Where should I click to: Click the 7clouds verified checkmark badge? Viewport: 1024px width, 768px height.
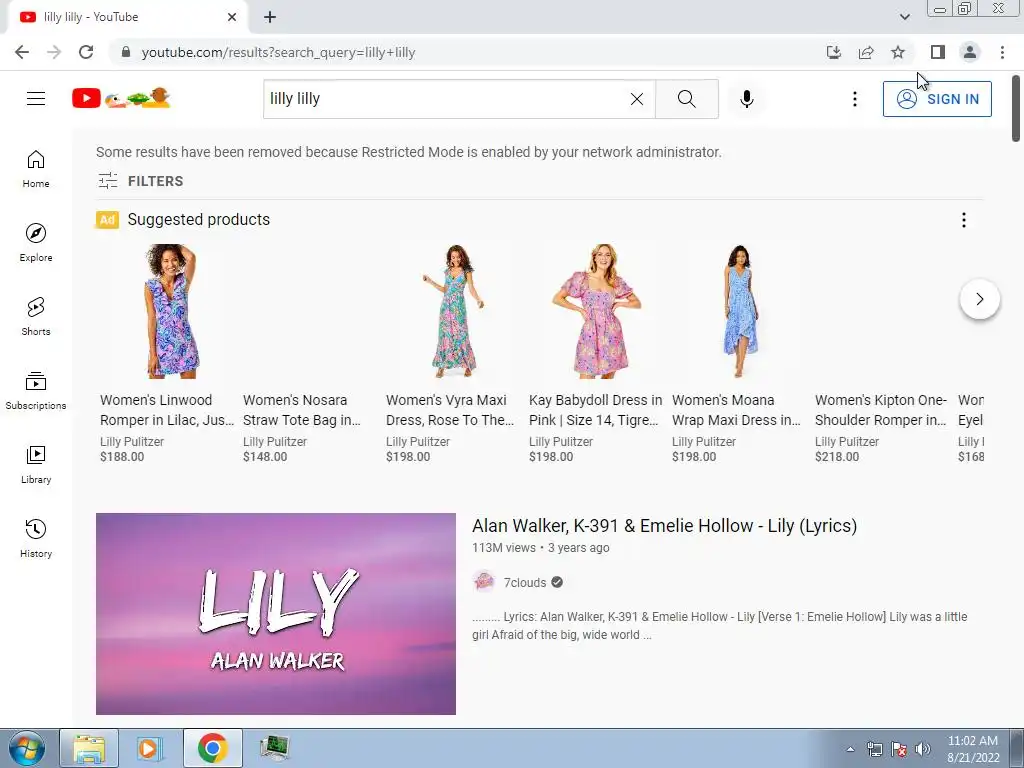point(557,583)
